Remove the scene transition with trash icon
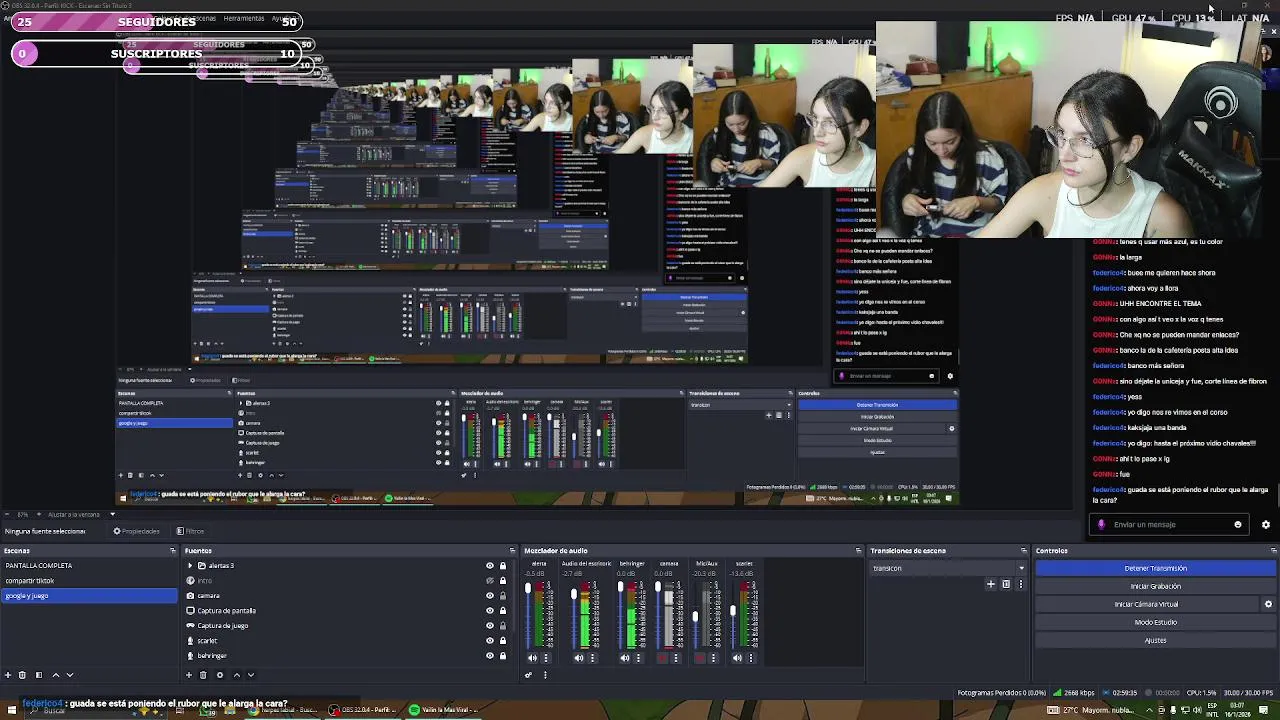1280x720 pixels. (x=1006, y=584)
